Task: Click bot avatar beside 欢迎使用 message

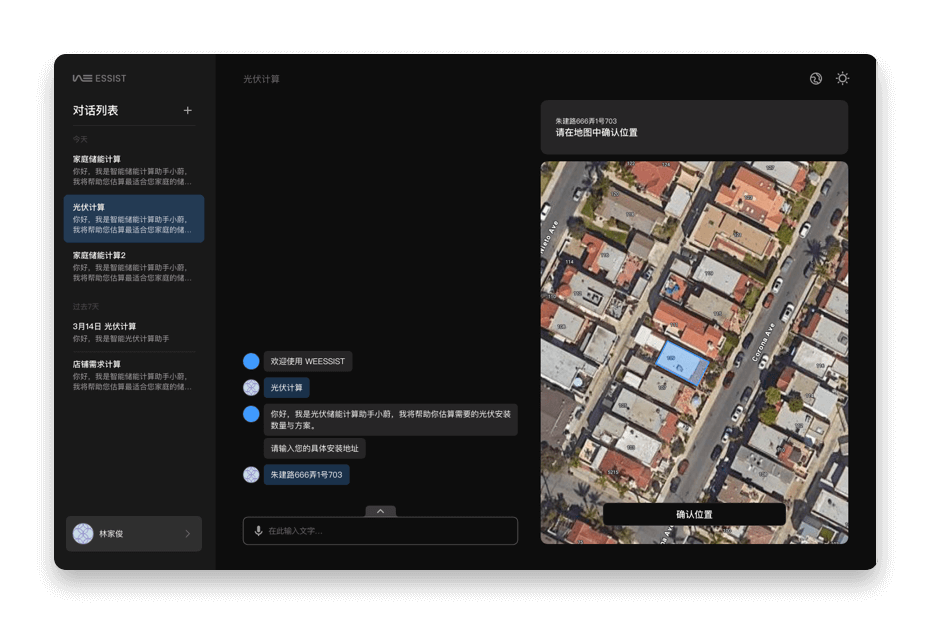Action: pyautogui.click(x=251, y=361)
